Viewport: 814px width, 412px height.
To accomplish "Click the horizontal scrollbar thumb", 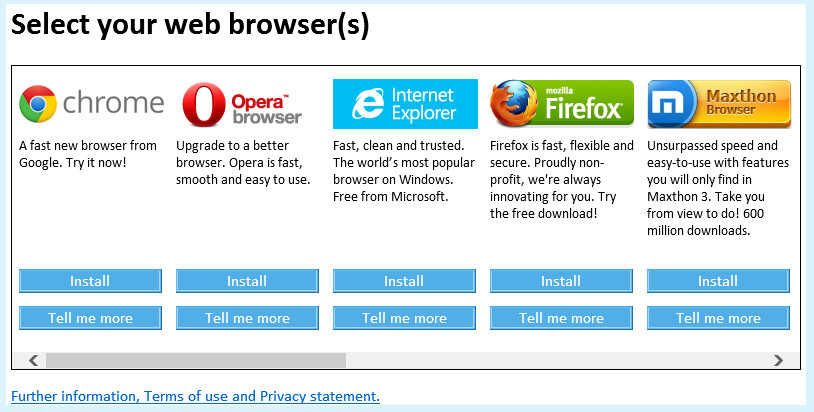I will [x=196, y=360].
